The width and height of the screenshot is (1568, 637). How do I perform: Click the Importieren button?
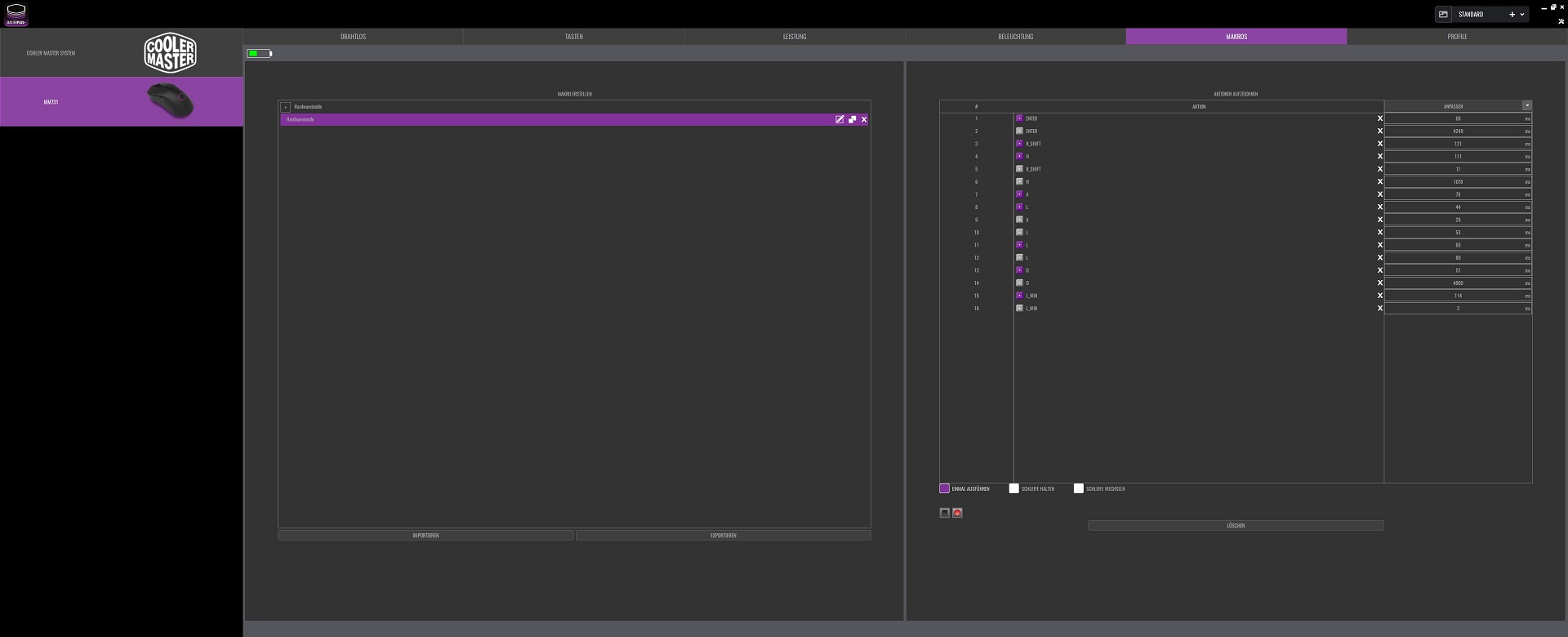click(425, 536)
